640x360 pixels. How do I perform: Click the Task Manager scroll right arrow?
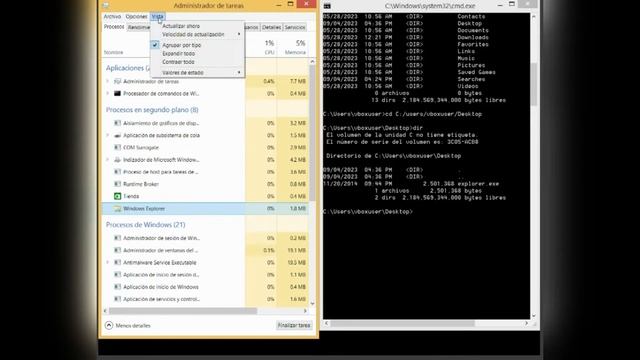tap(305, 311)
